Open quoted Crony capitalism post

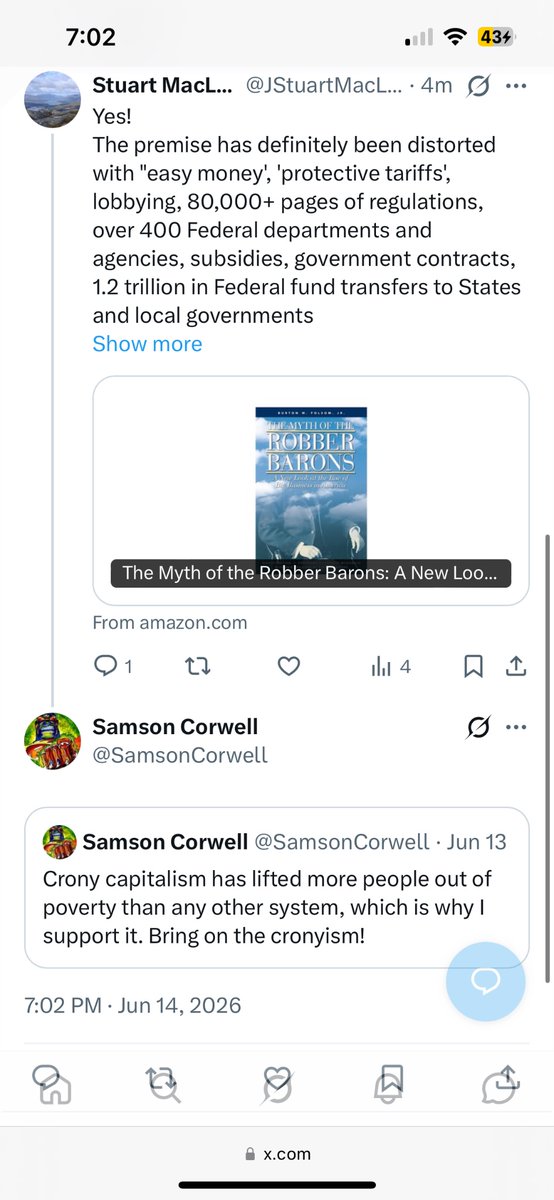(x=277, y=887)
